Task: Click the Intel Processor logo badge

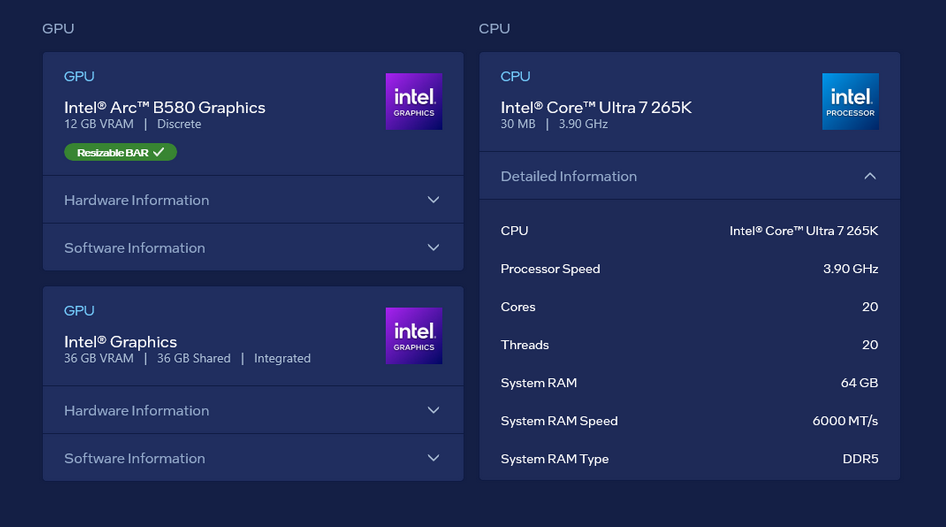Action: point(850,101)
